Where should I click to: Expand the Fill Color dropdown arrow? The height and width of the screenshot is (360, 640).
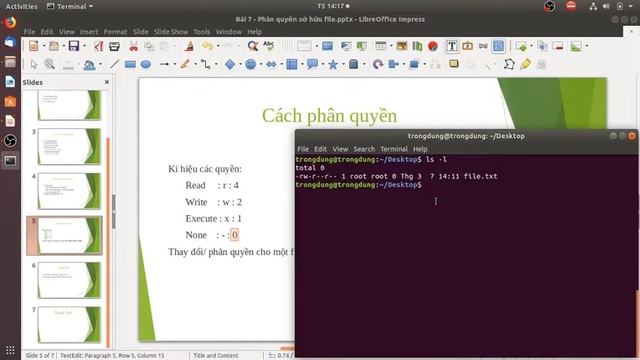100,64
